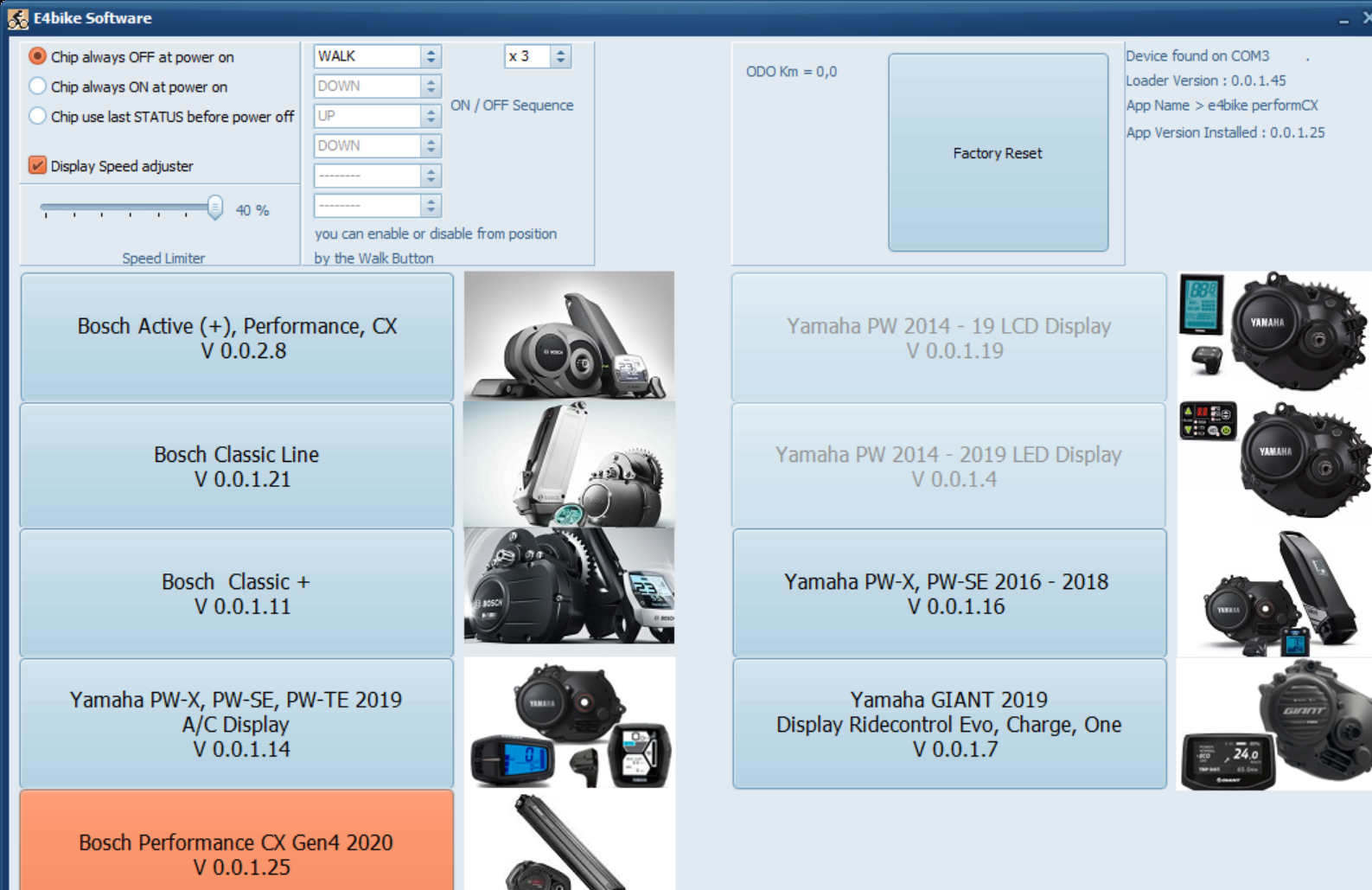Select Yamaha PW-X, PW-SE, PW-TE 2019 A/C Display
This screenshot has height=890, width=1372.
click(237, 724)
